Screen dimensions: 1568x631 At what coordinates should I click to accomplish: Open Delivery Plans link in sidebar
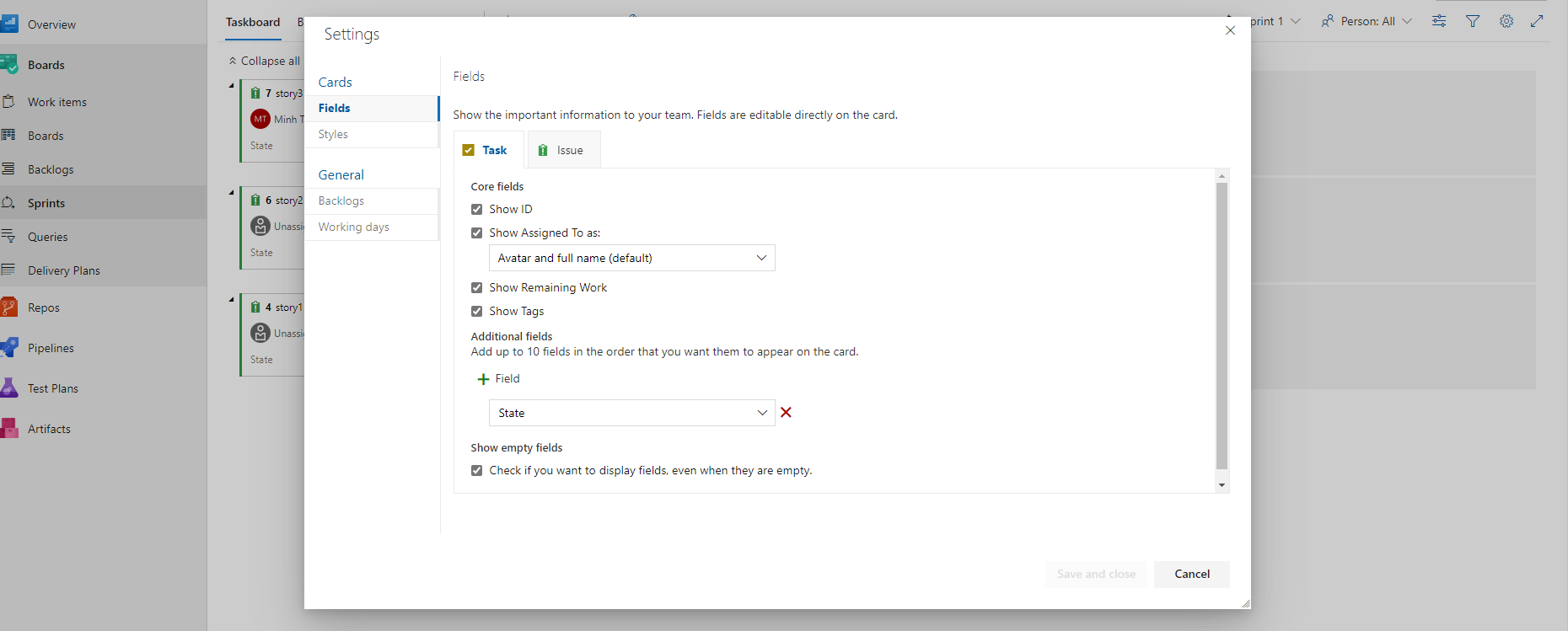pos(64,270)
